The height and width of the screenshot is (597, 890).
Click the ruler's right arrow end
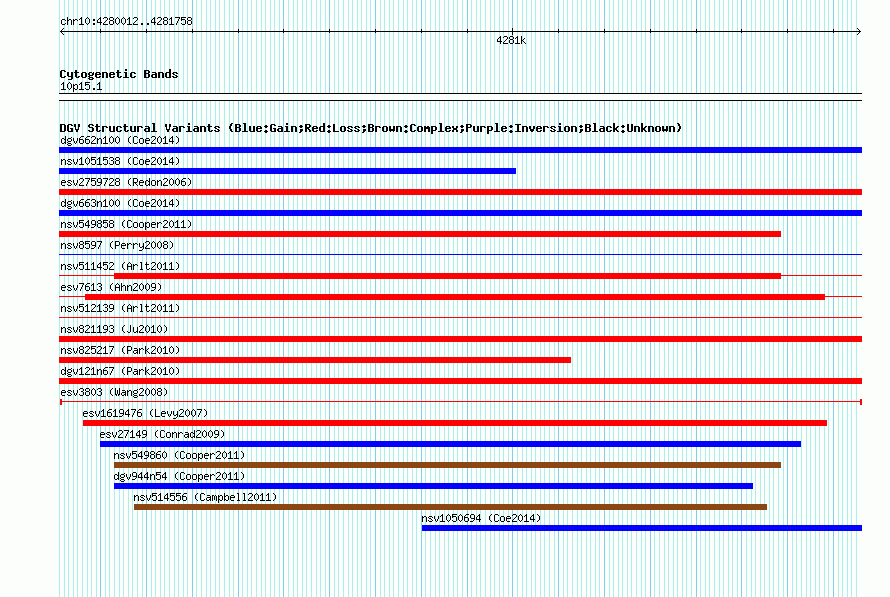(x=859, y=31)
